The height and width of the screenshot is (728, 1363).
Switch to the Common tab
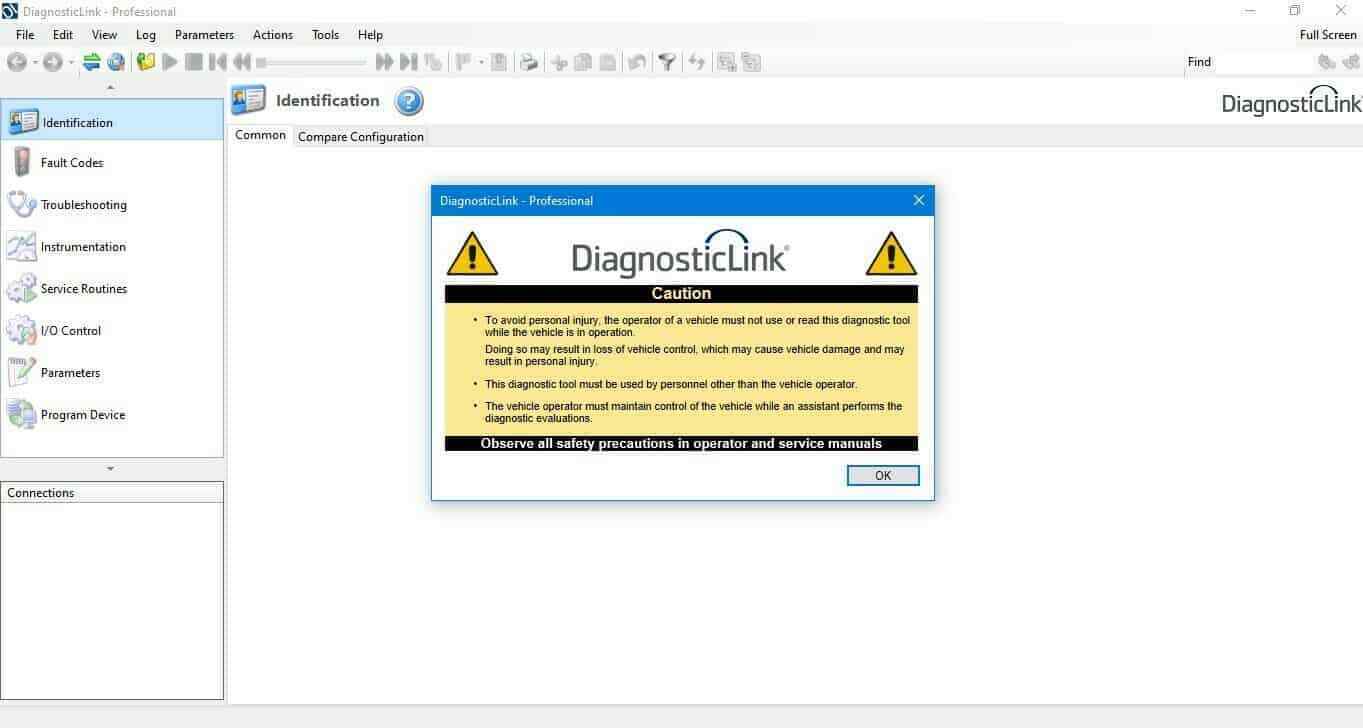pyautogui.click(x=261, y=135)
